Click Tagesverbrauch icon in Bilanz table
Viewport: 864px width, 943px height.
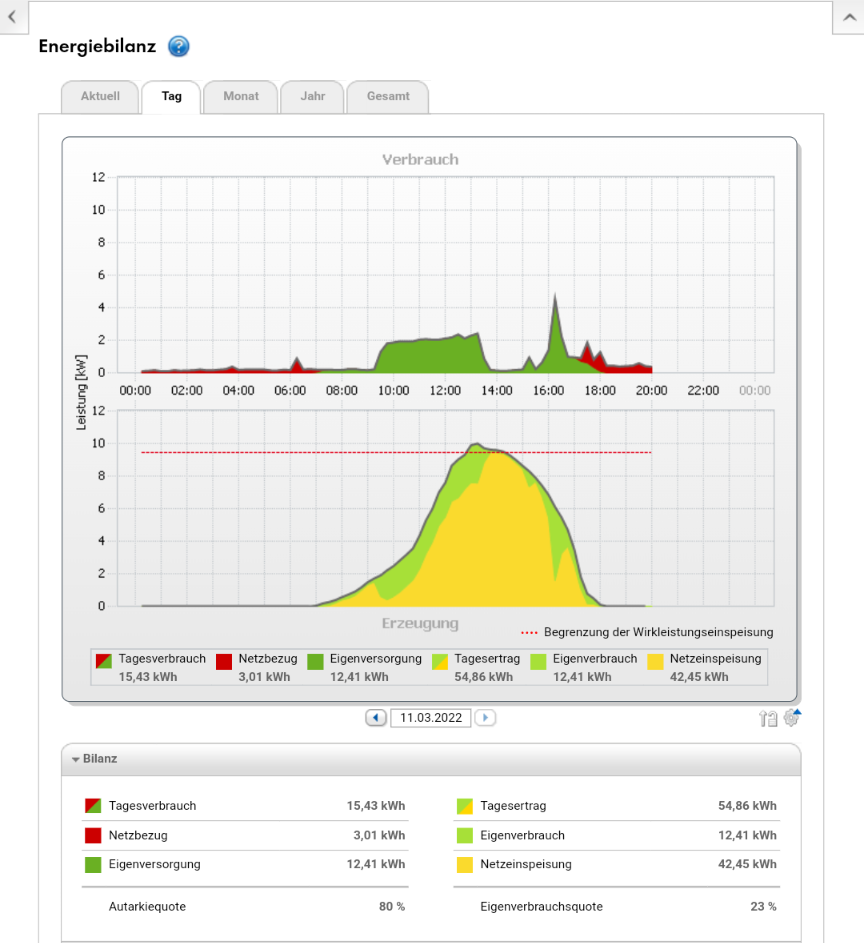point(93,806)
